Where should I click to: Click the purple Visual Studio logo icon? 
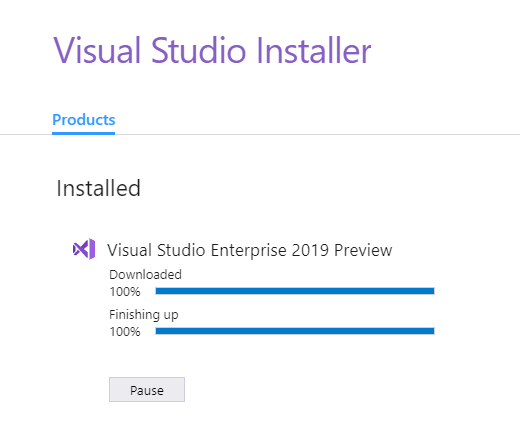[x=84, y=249]
